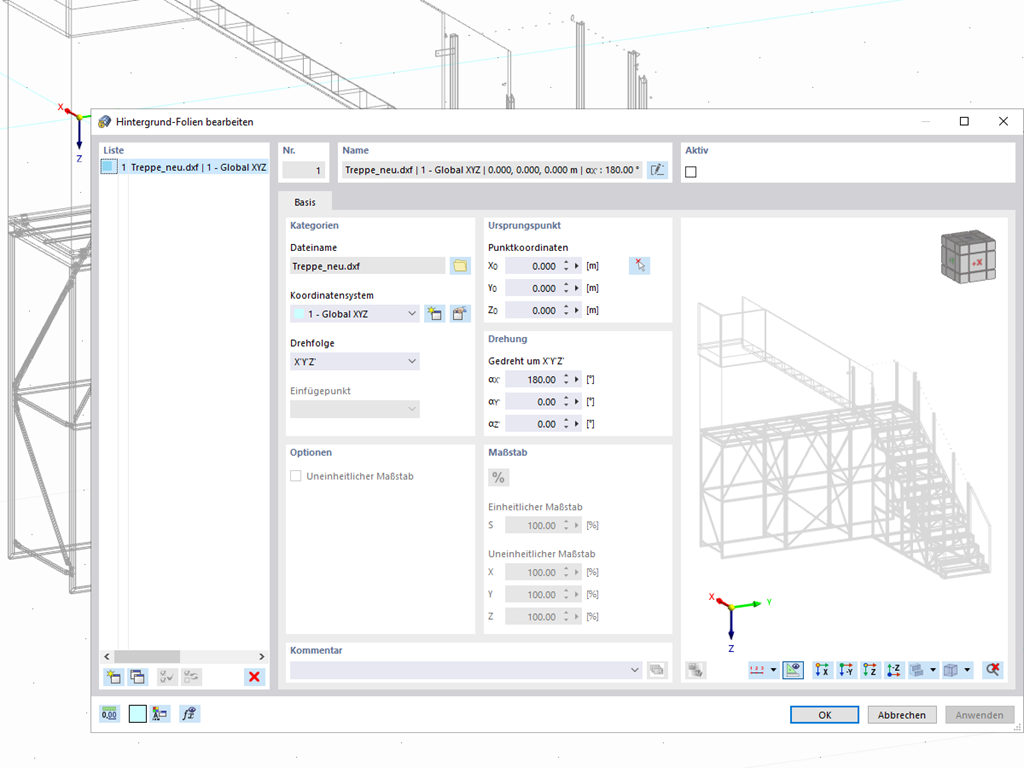Click view in X direction icon
Viewport: 1024px width, 768px height.
pos(822,669)
